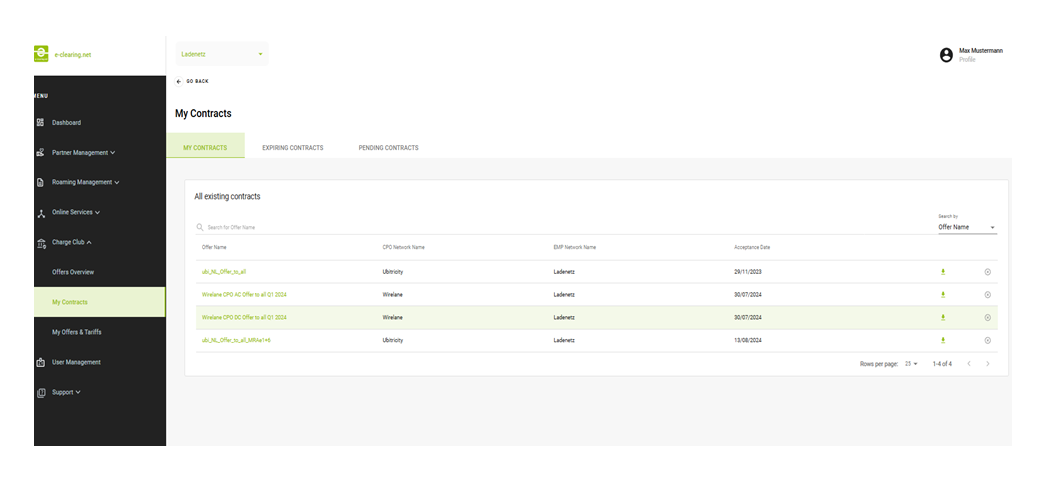Click the Offer Name column header
The image size is (1042, 497).
(x=214, y=247)
